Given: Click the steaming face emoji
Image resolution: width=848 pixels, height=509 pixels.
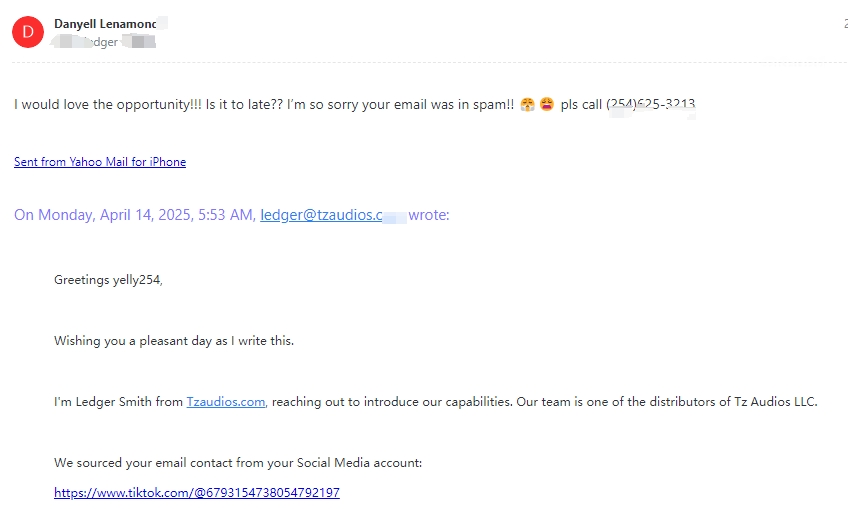Looking at the screenshot, I should 527,104.
